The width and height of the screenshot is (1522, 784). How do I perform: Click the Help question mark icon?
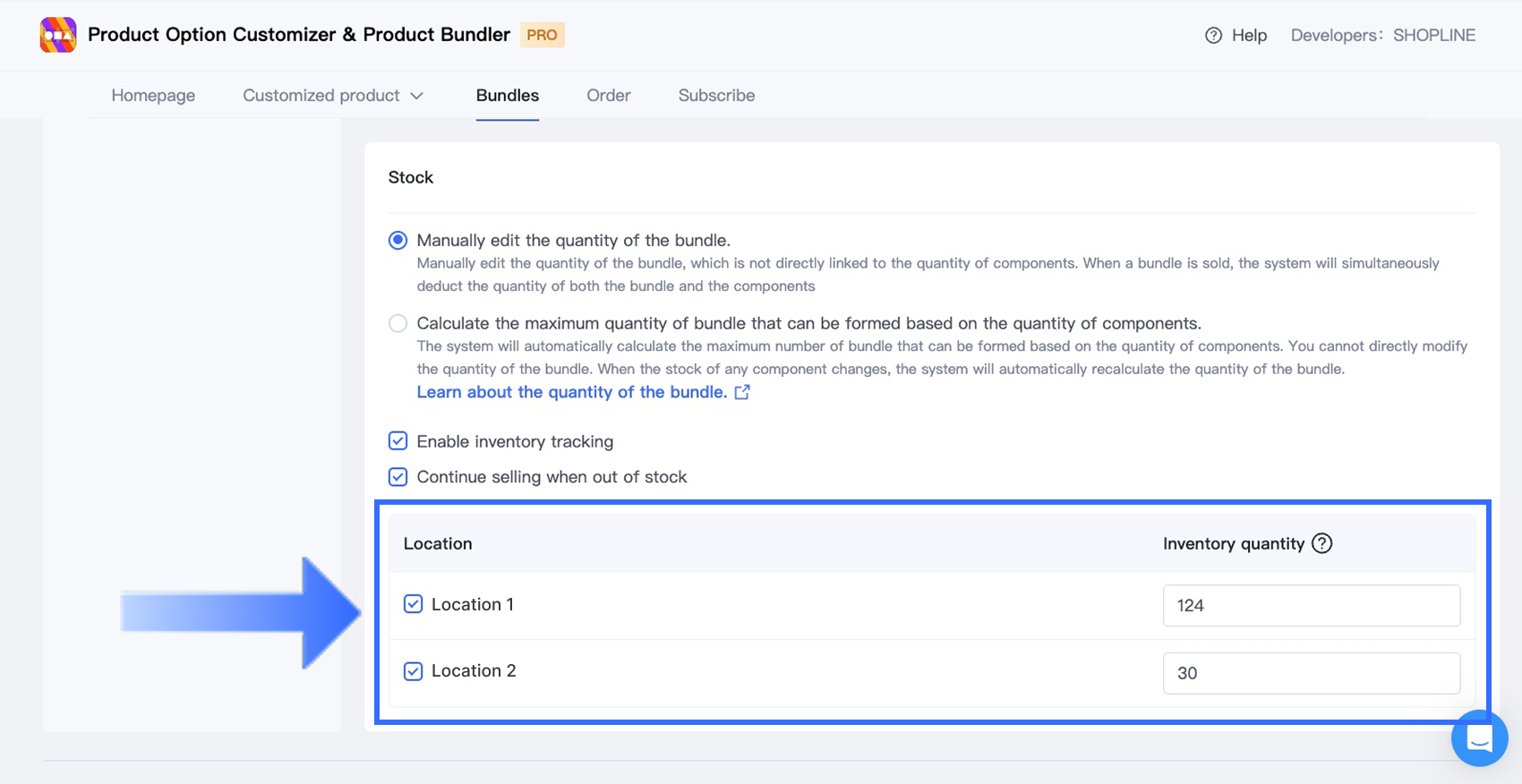click(x=1213, y=36)
